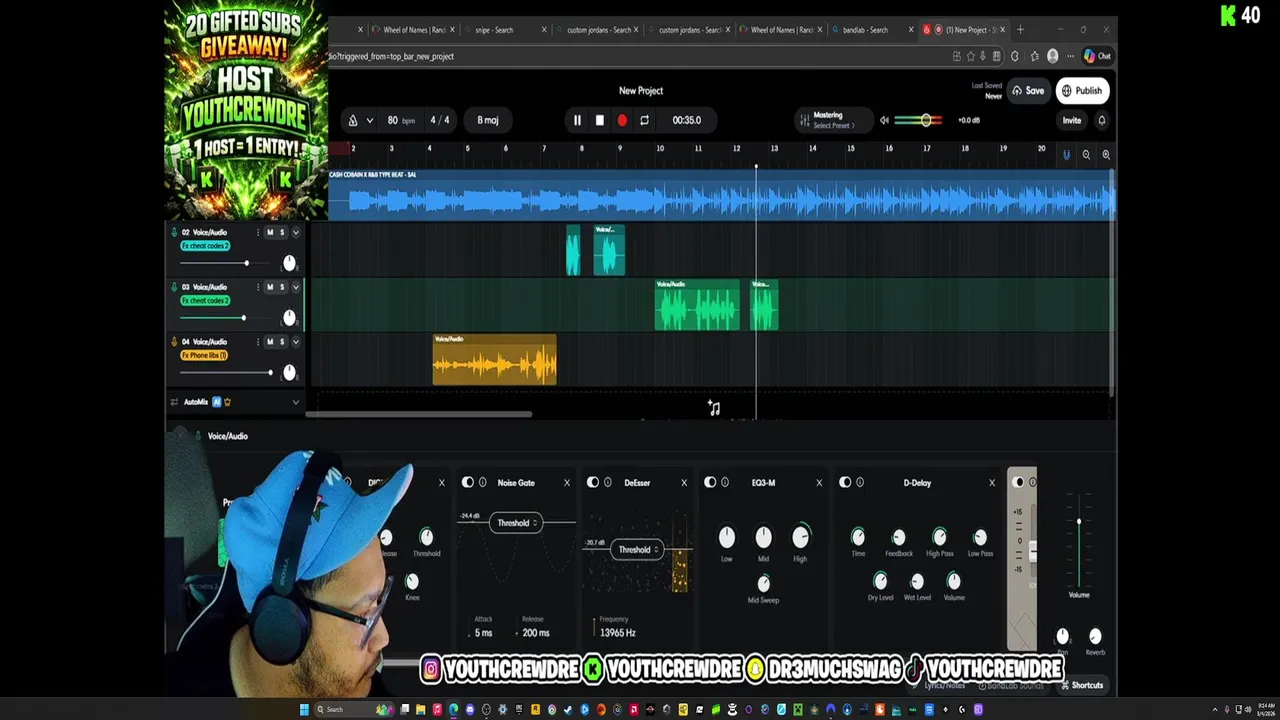Open notifications bell
The image size is (1280, 720).
[x=1101, y=120]
